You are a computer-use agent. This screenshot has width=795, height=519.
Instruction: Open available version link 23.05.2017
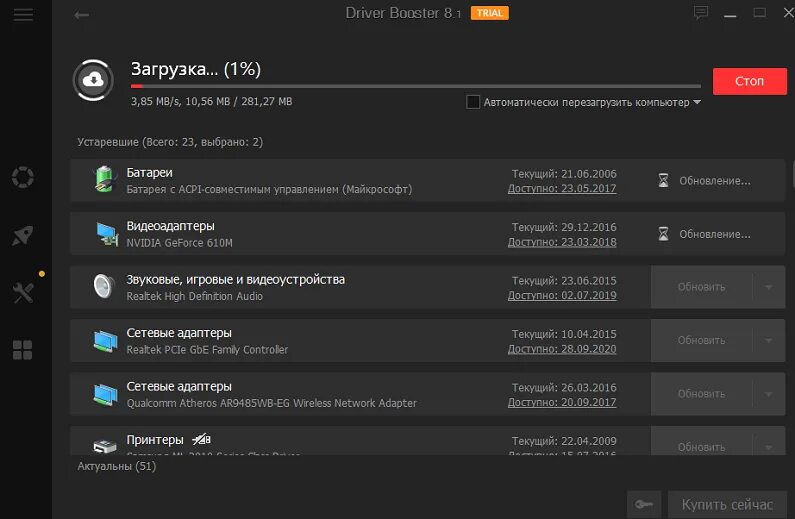[562, 189]
